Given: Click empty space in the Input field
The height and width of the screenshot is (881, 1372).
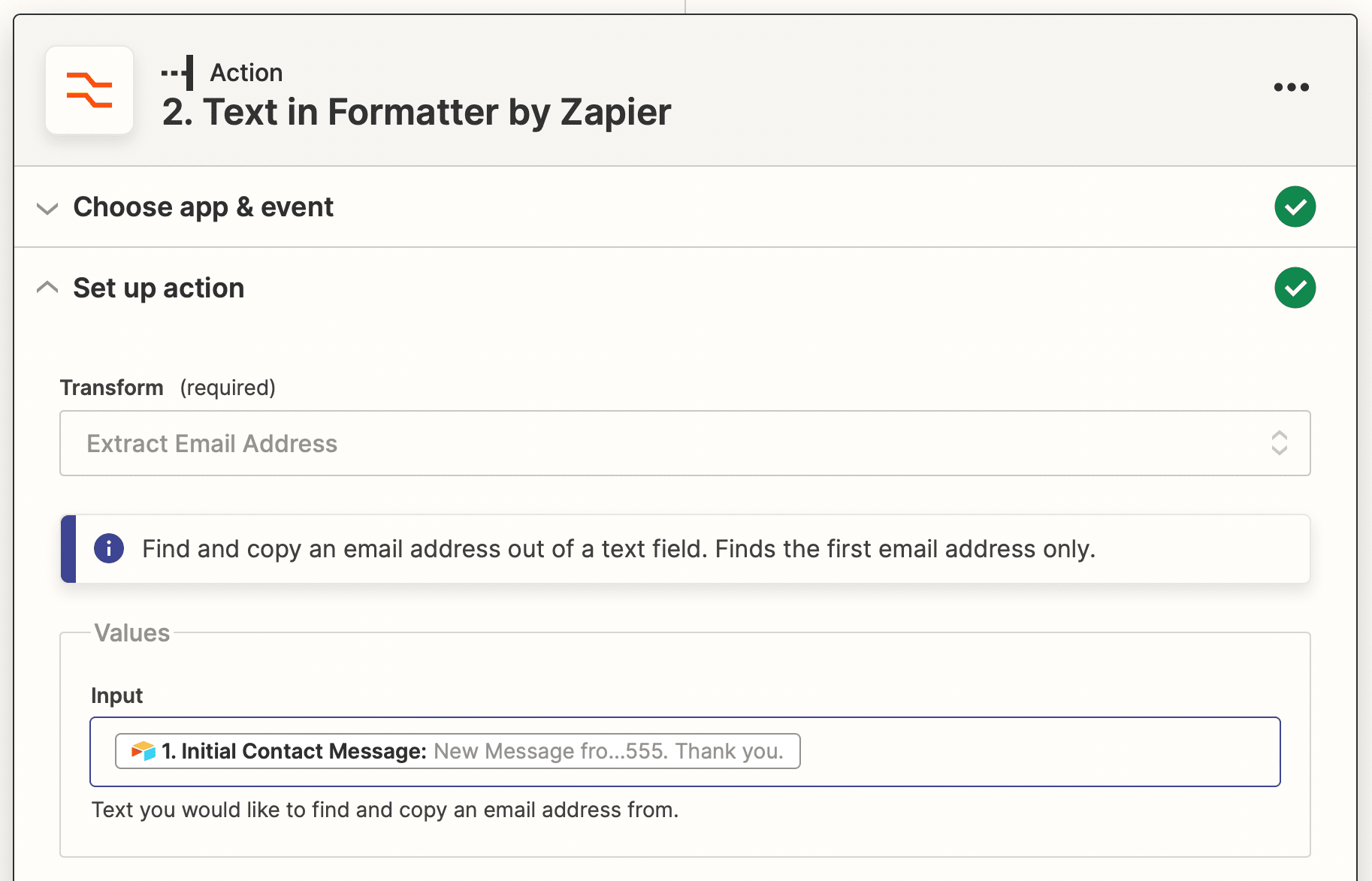Looking at the screenshot, I should tap(1037, 751).
